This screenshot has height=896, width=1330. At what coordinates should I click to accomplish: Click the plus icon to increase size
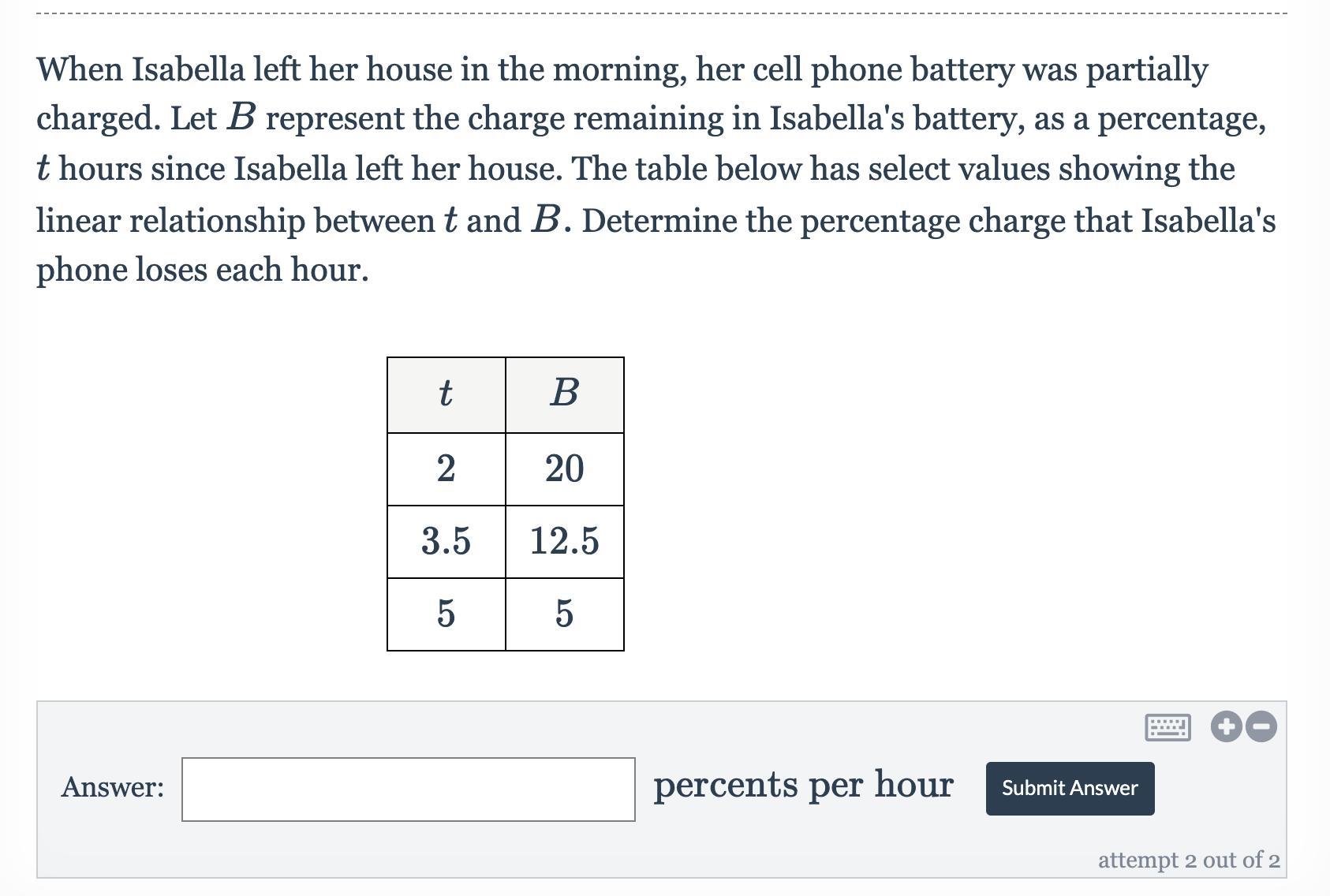coord(1226,726)
